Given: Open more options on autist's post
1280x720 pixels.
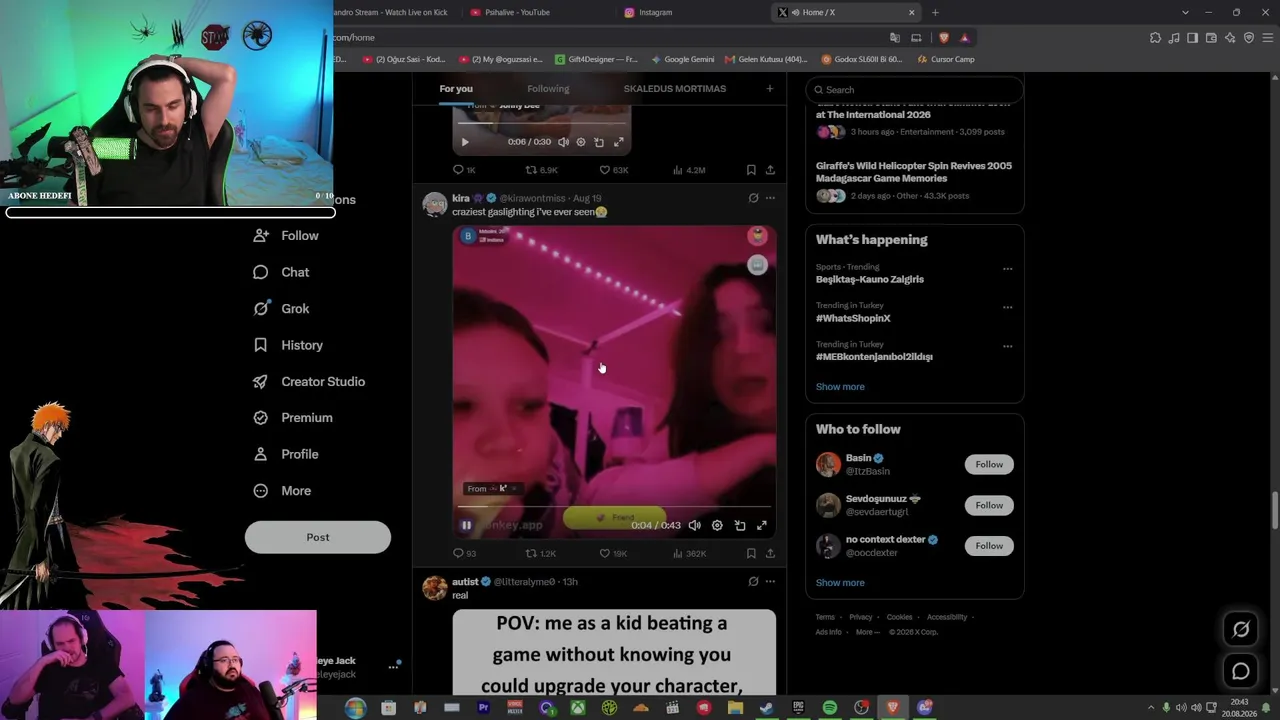Looking at the screenshot, I should tap(770, 581).
